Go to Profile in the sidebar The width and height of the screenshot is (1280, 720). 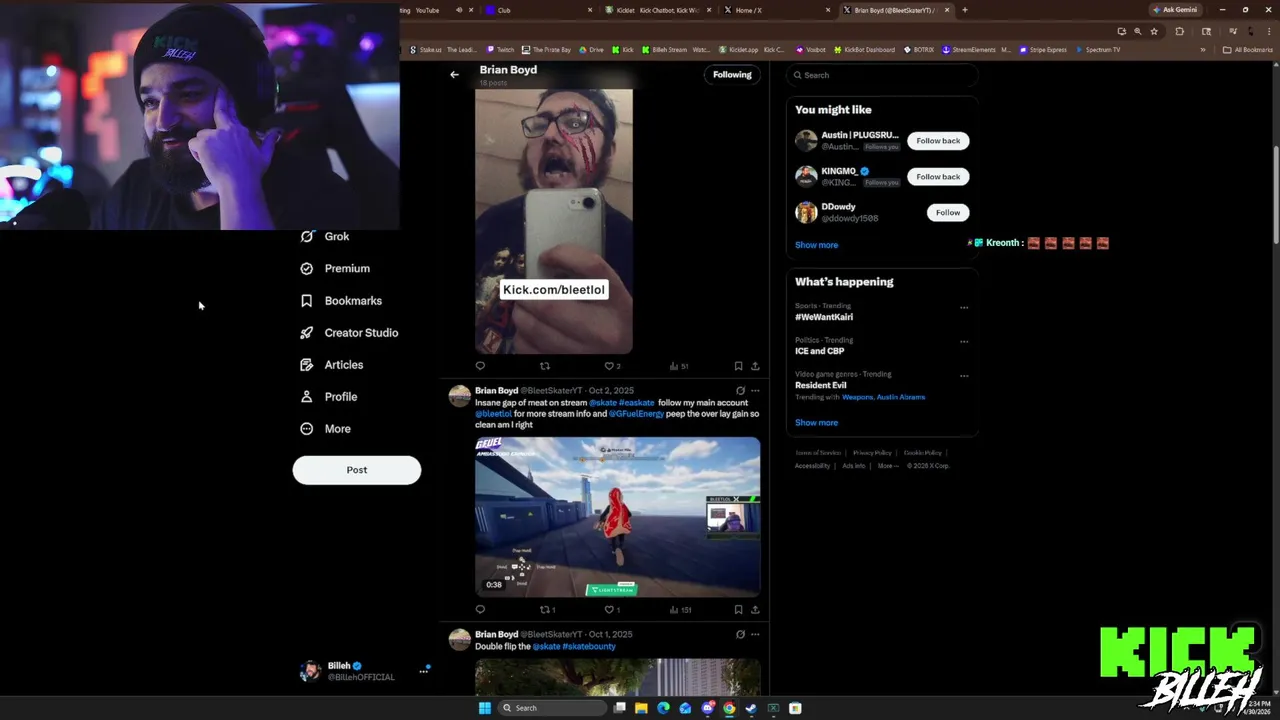[329, 397]
